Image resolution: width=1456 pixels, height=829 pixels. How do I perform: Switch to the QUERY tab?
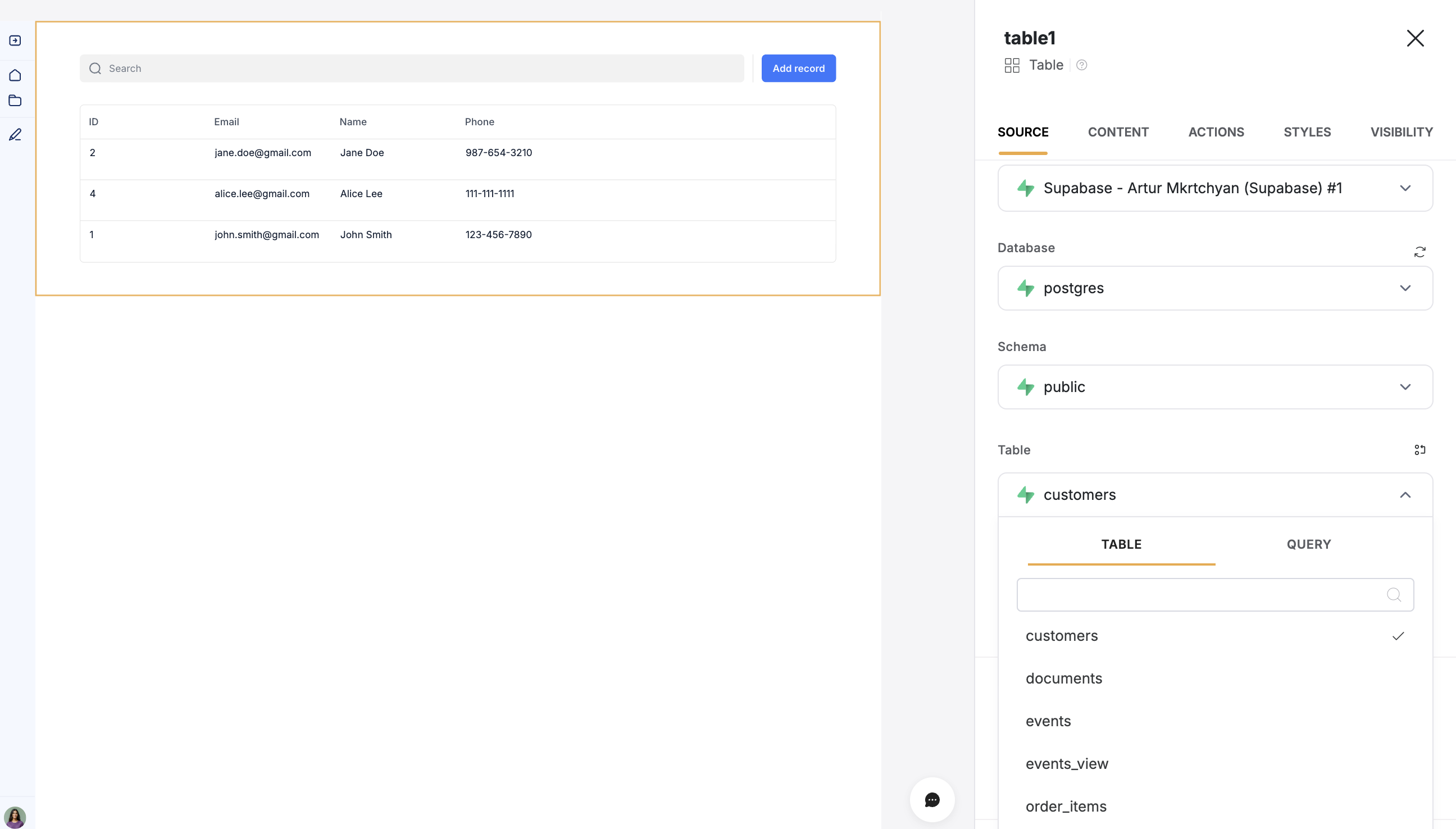tap(1308, 544)
